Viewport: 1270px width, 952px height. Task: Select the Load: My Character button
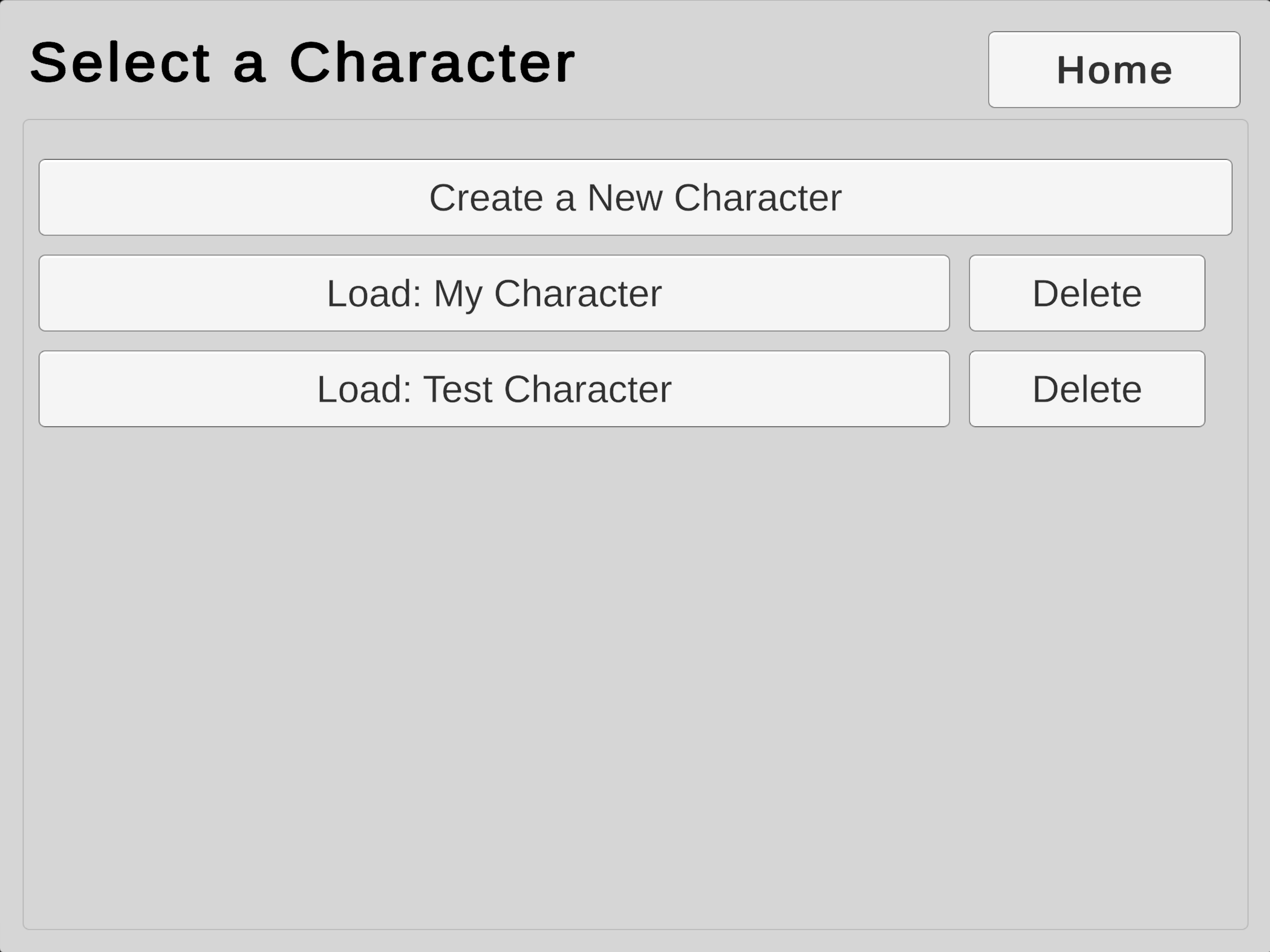494,293
